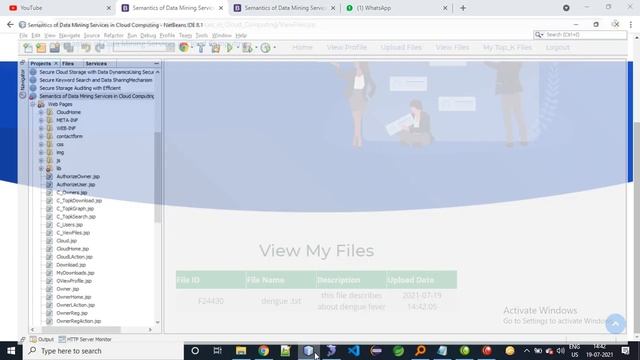Click the My Top_K Files link

[507, 47]
